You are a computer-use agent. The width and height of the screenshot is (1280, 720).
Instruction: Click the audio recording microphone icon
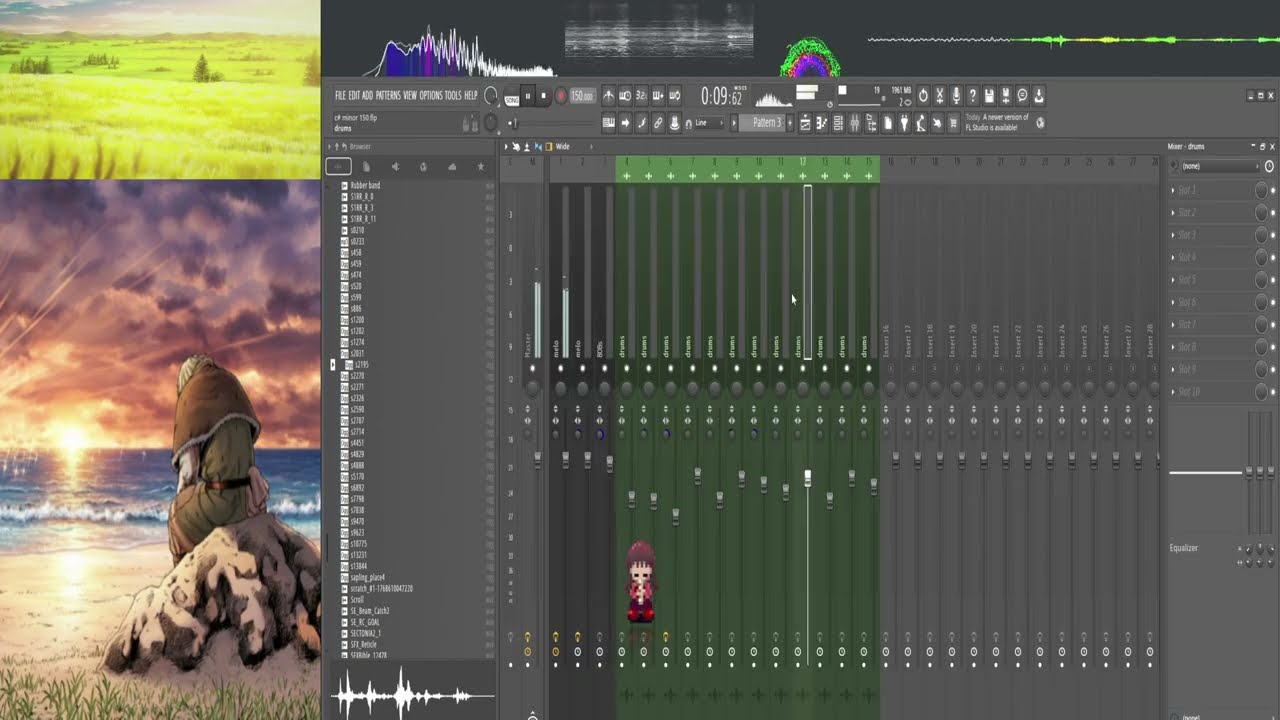click(x=956, y=96)
